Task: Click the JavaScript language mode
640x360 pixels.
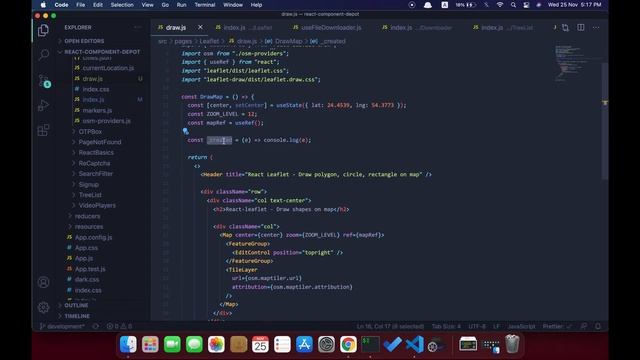Action: [521, 326]
